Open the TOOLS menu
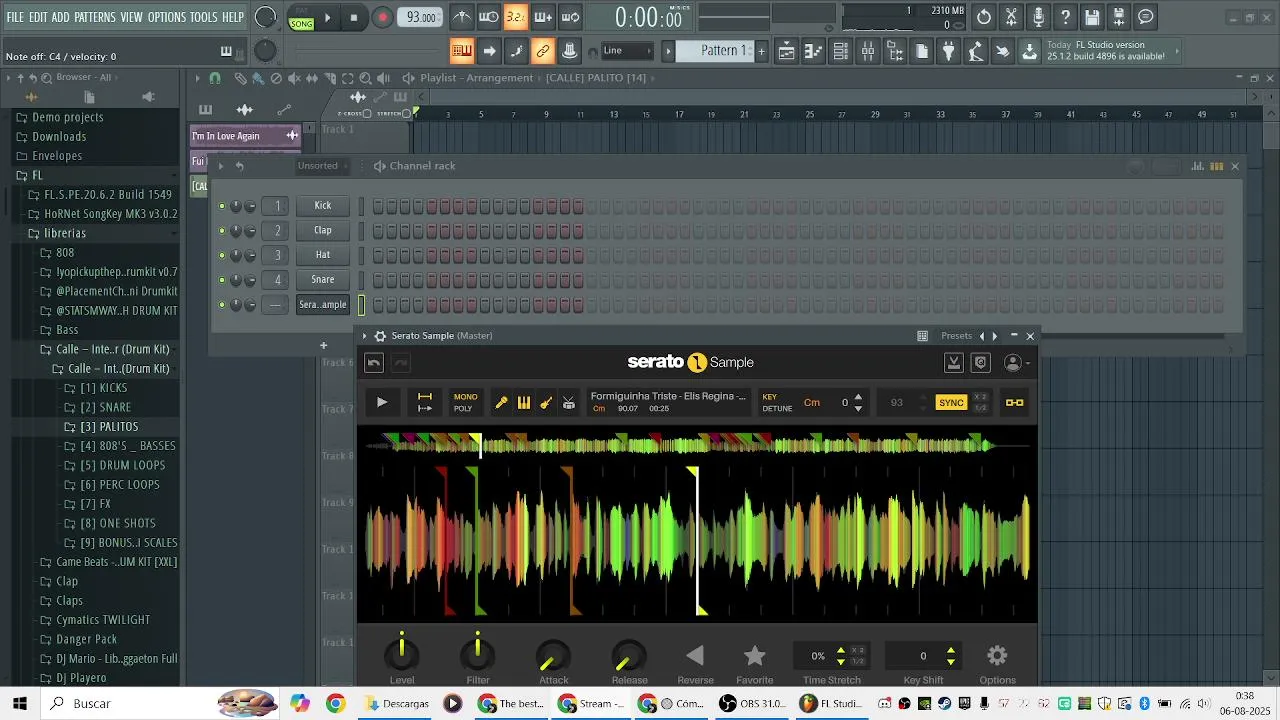The height and width of the screenshot is (720, 1280). 203,17
